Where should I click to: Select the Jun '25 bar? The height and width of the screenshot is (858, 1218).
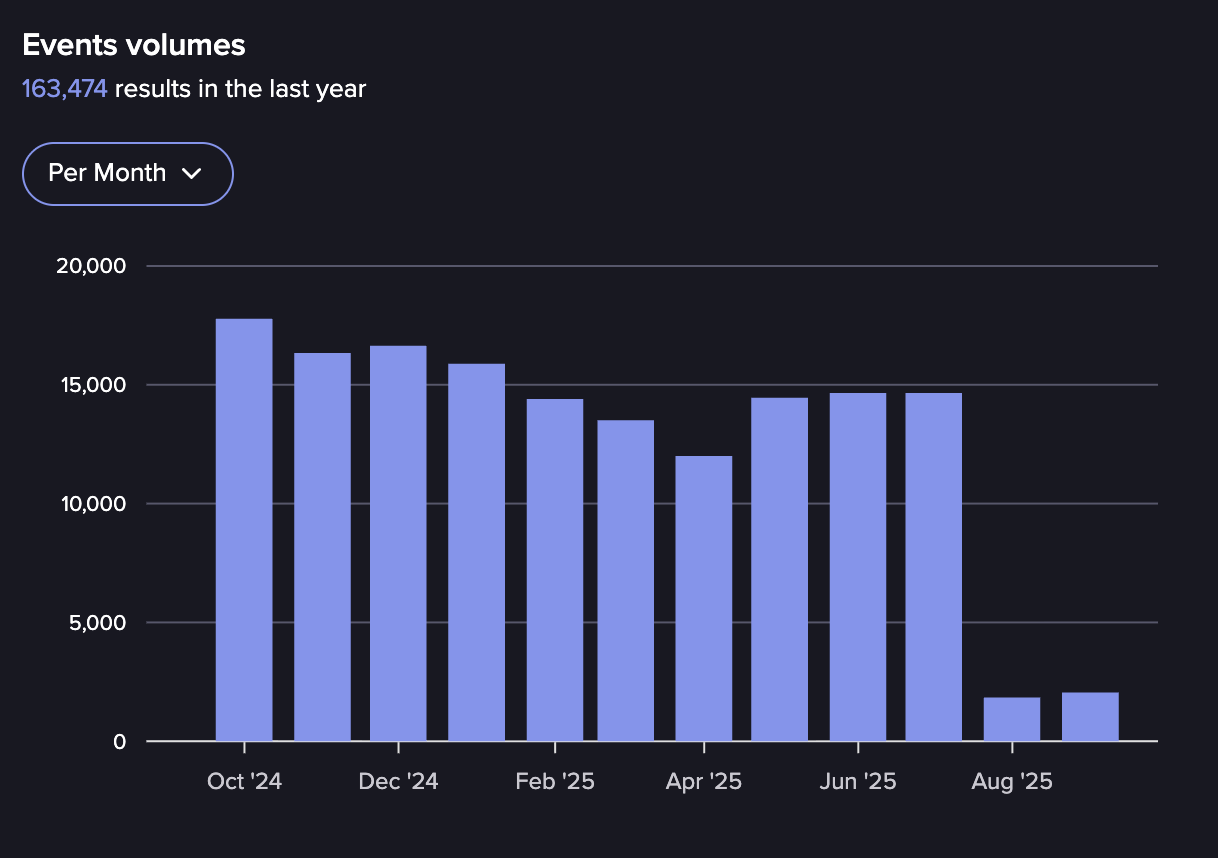(858, 567)
